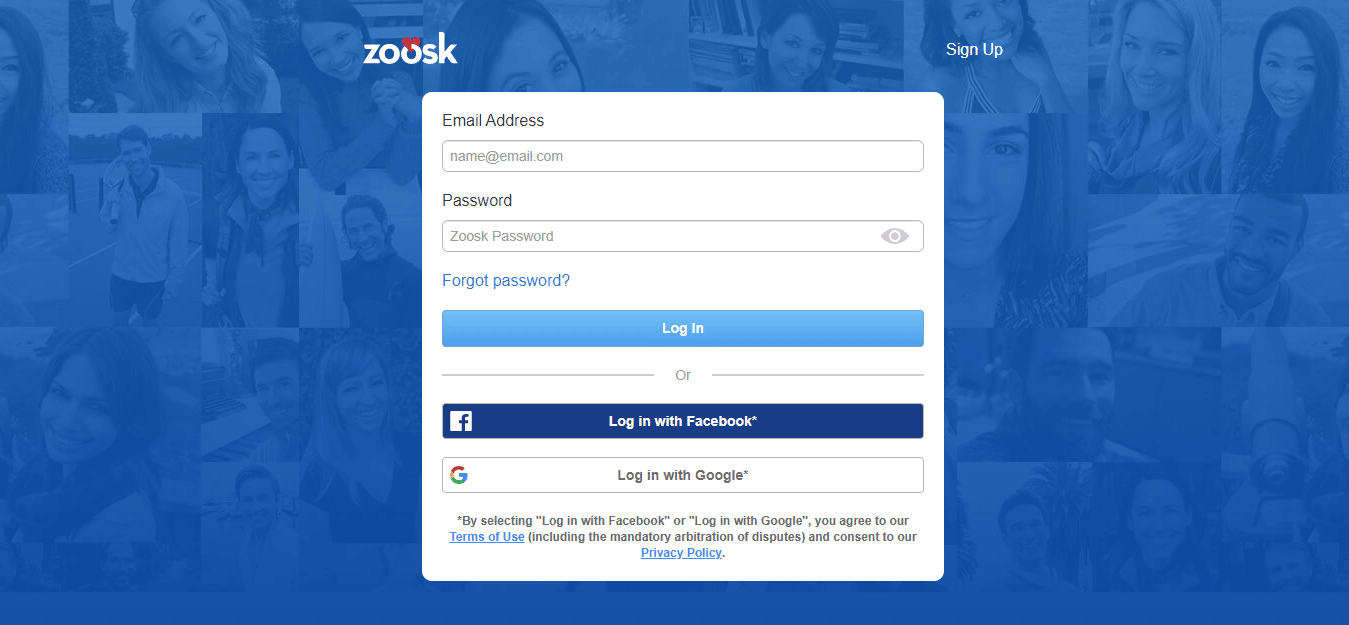Submit with the blue Log In button
The image size is (1349, 625).
click(x=683, y=328)
